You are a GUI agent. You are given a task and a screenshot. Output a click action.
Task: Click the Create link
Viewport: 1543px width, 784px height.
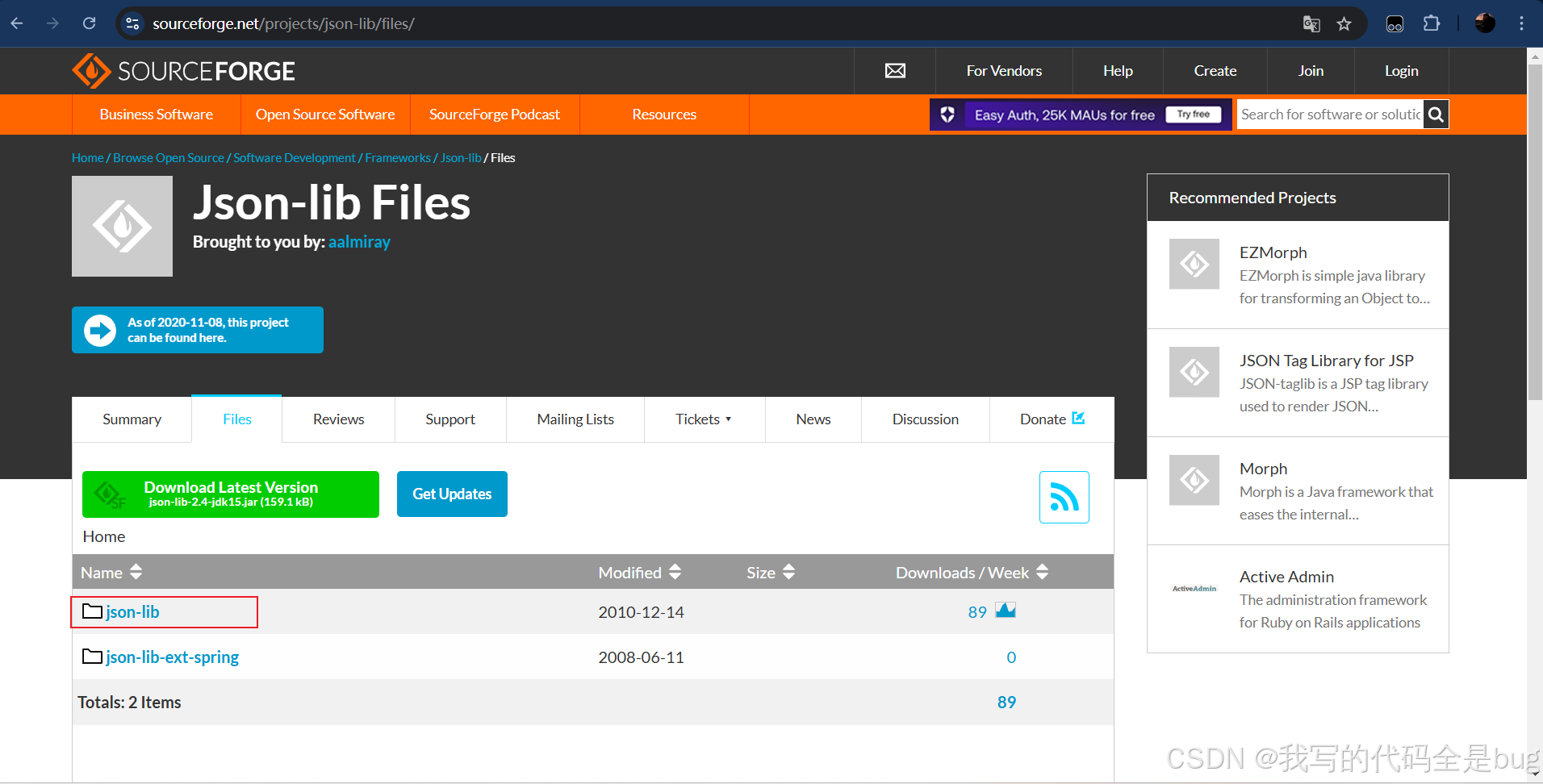point(1215,71)
